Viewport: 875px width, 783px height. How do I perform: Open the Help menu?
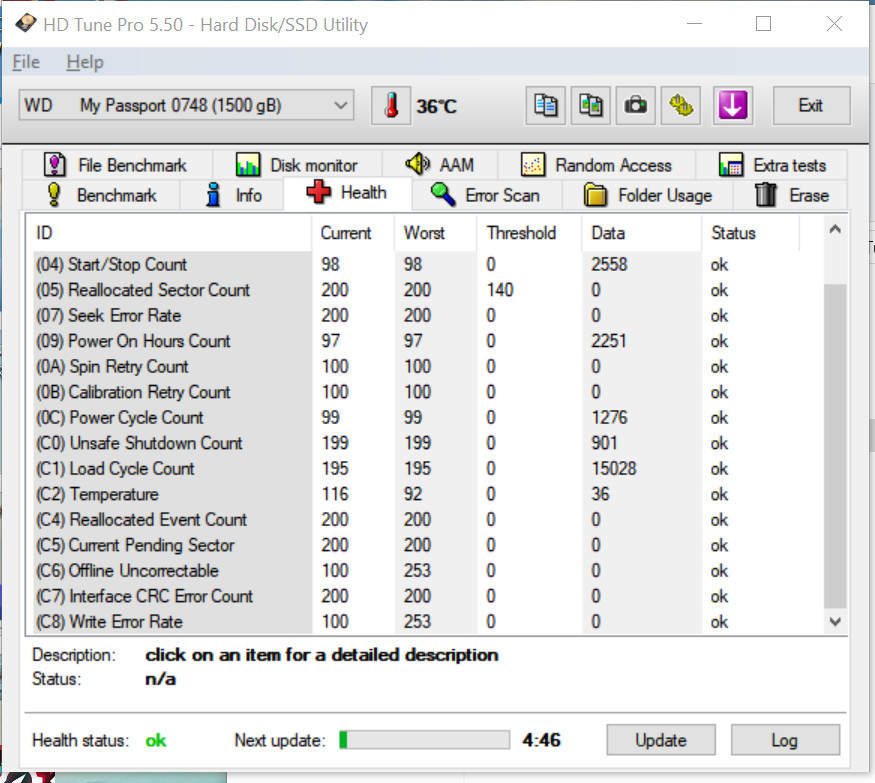tap(84, 62)
